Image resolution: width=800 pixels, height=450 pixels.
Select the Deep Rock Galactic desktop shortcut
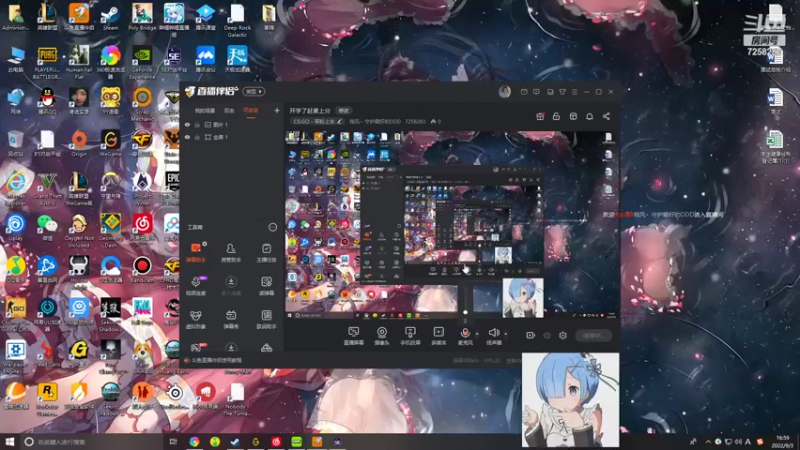point(237,20)
